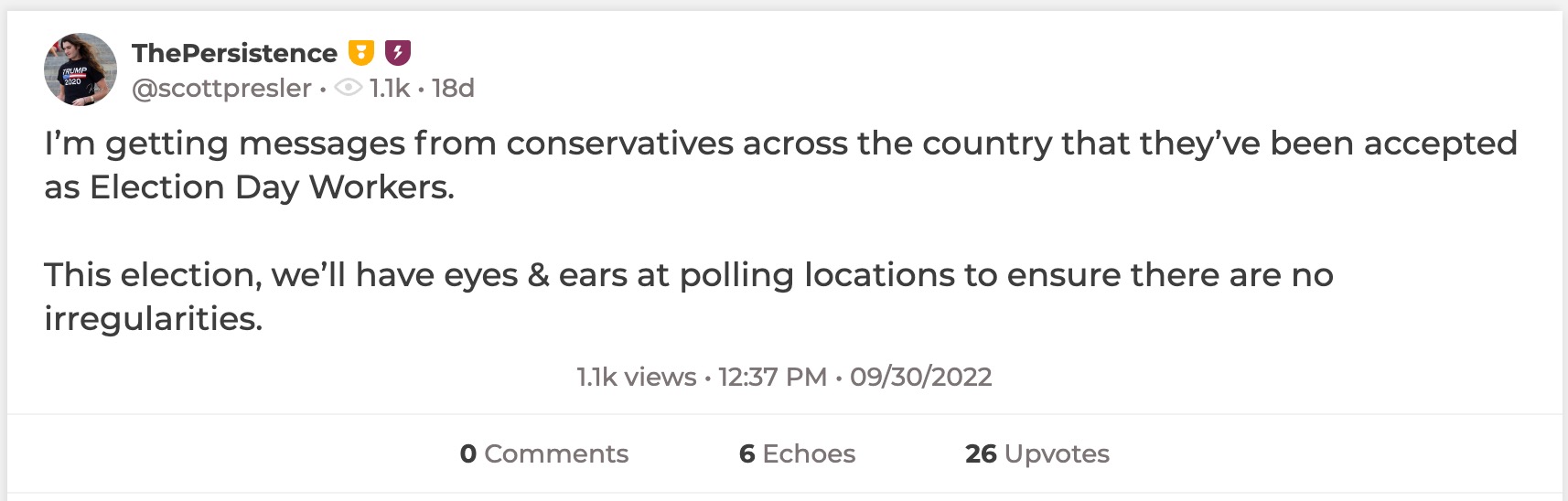This screenshot has height=501, width=1568.
Task: Open ThePersistence display name link
Action: pyautogui.click(x=234, y=53)
